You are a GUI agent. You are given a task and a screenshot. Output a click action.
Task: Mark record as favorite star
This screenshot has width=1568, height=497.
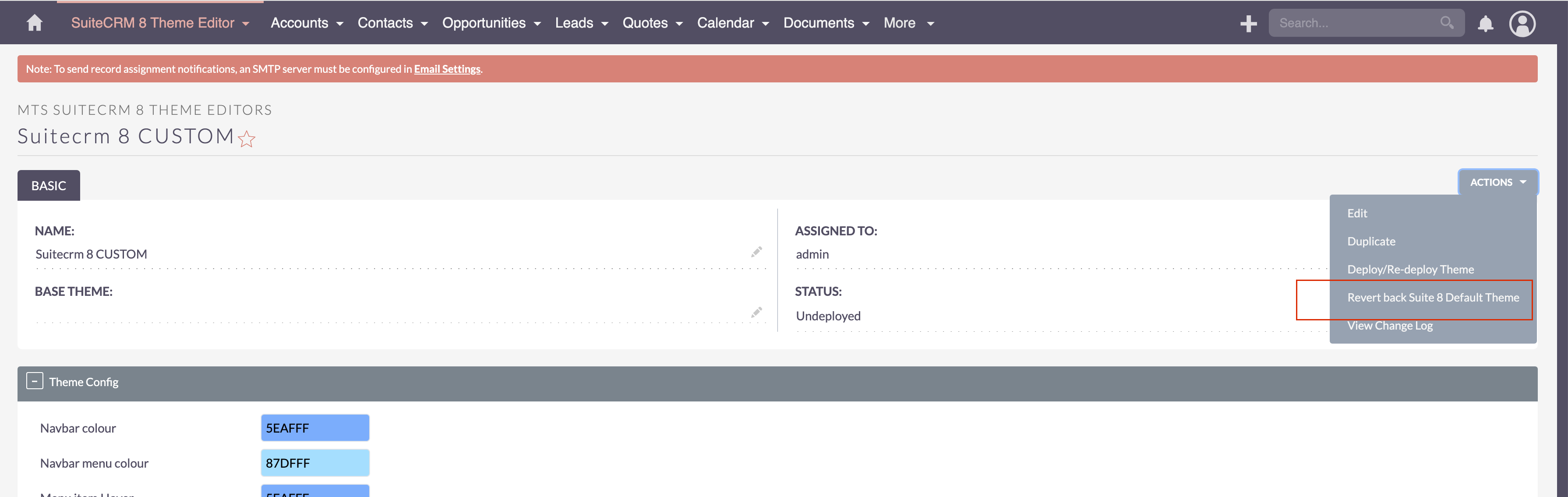click(247, 139)
